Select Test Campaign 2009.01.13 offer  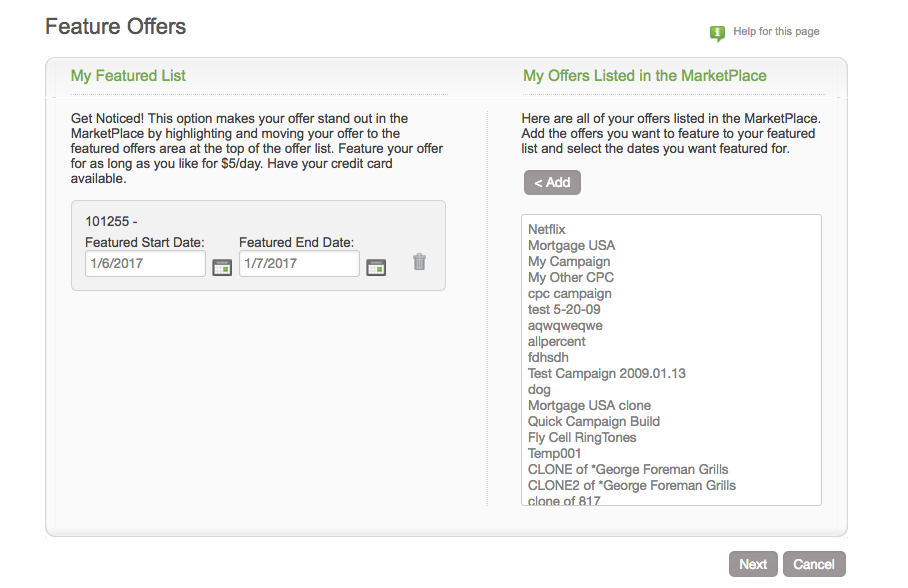[671, 374]
